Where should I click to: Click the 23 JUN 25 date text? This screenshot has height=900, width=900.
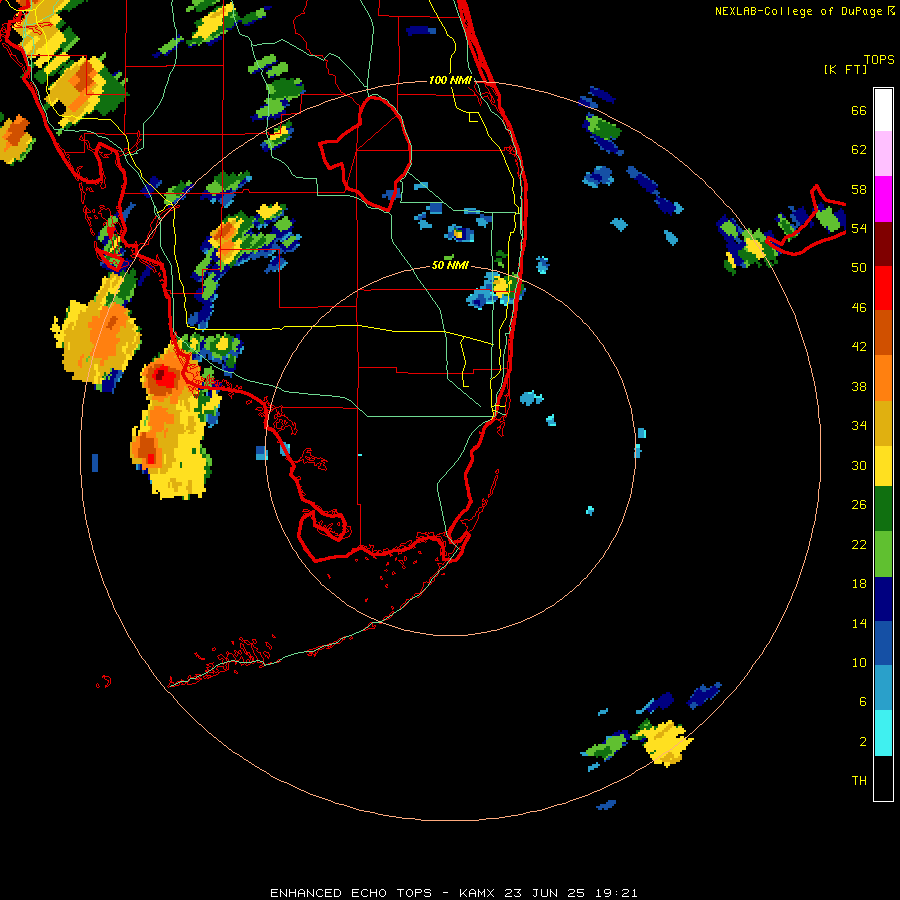tap(544, 893)
